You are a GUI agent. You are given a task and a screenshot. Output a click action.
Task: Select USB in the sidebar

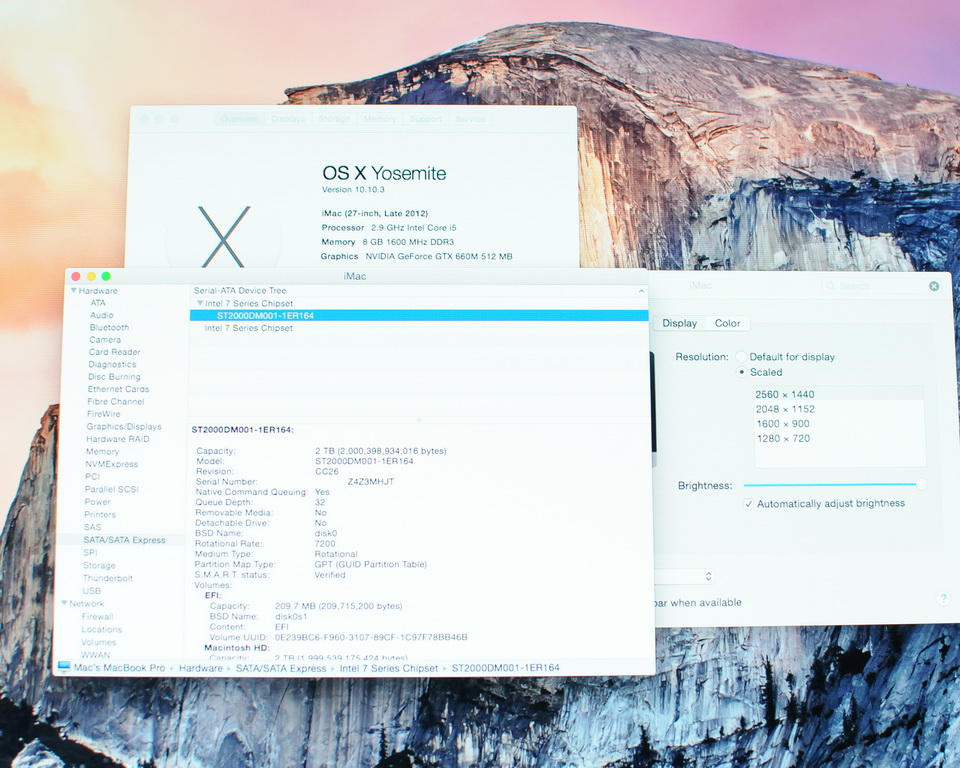(91, 591)
